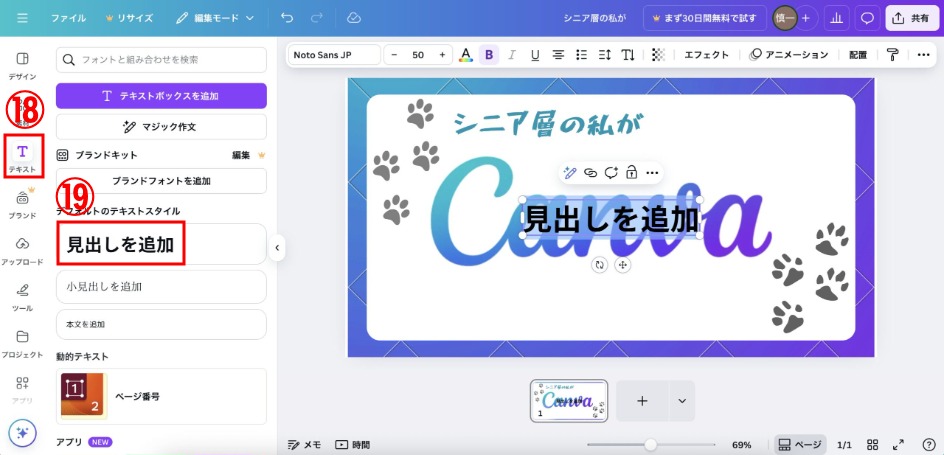Open the テキスト sidebar tab
This screenshot has height=455, width=944.
(x=22, y=157)
